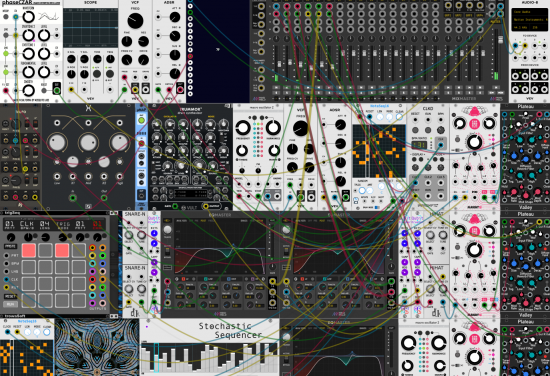Click the BPM display on CLKD
The image size is (550, 376).
click(x=419, y=145)
